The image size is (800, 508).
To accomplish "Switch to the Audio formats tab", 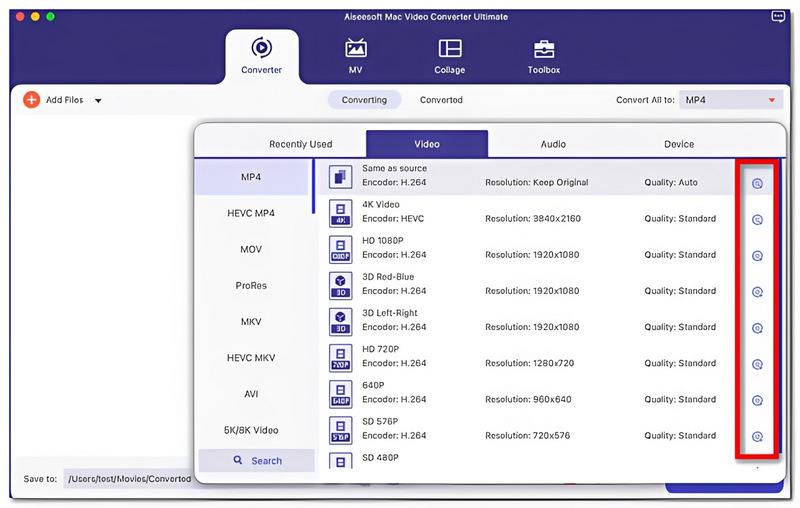I will tap(553, 144).
